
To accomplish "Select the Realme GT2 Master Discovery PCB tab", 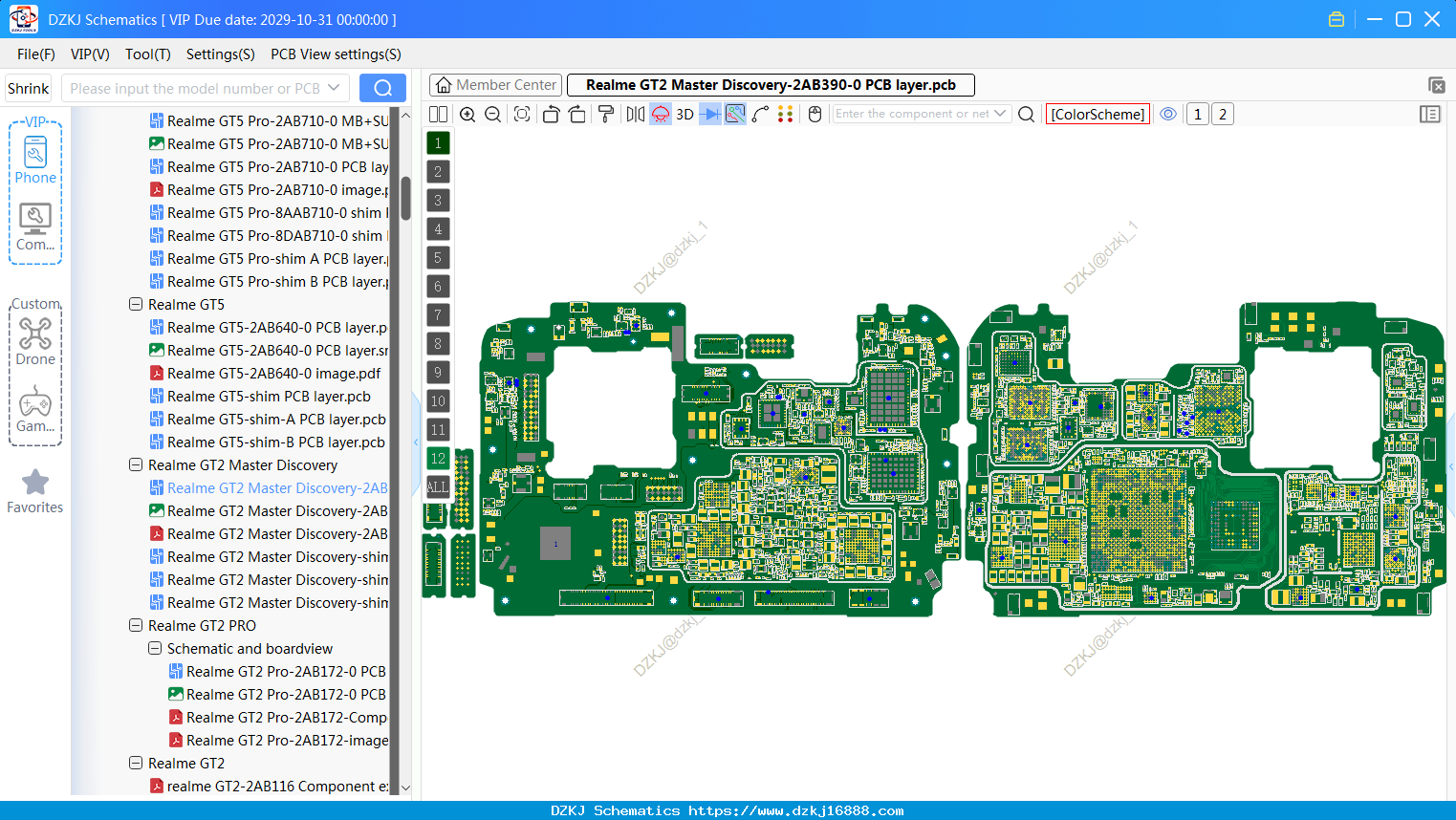I will point(771,85).
